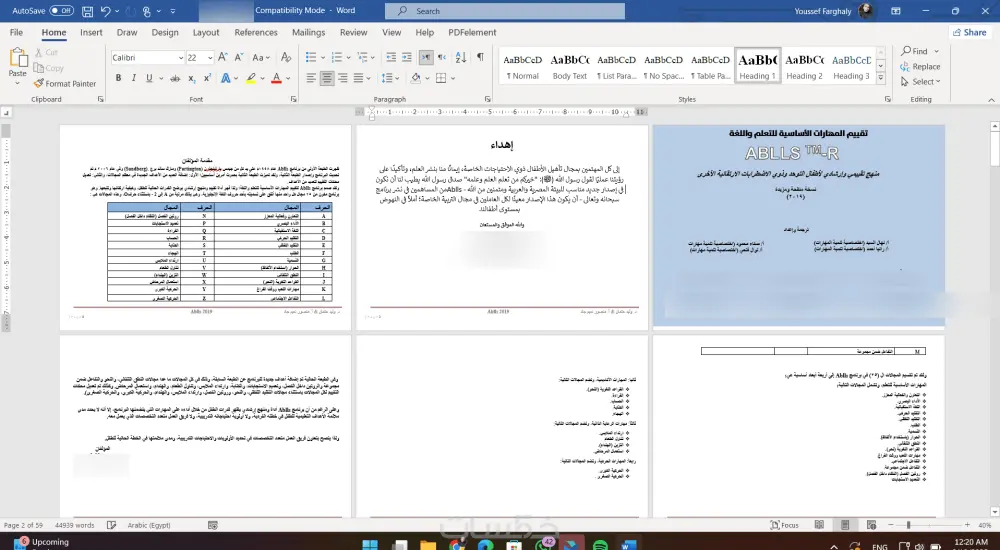Open the File menu
Viewport: 1000px width, 550px height.
[x=17, y=33]
